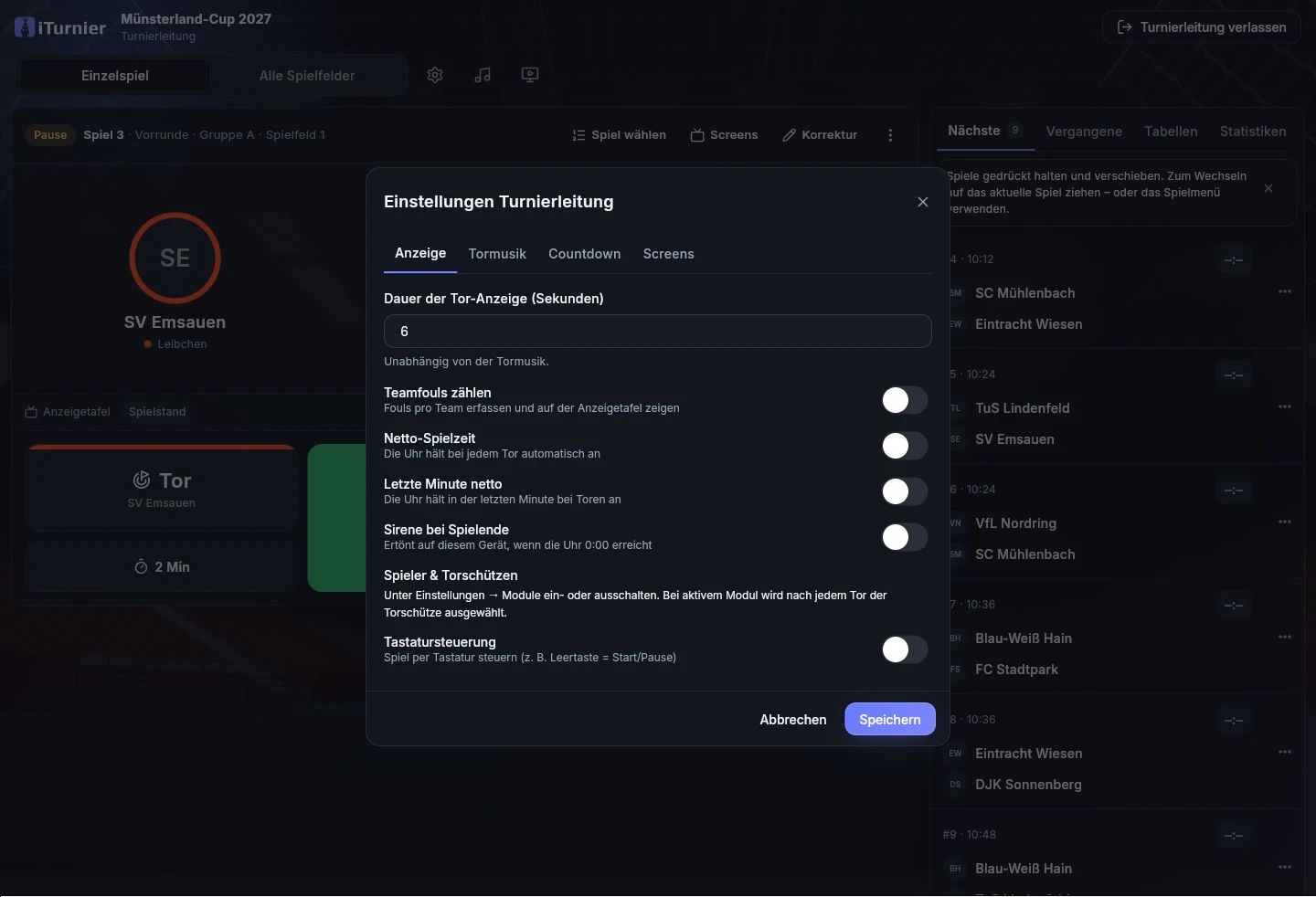This screenshot has height=897, width=1316.
Task: Open the three-dot match menu
Action: (890, 135)
